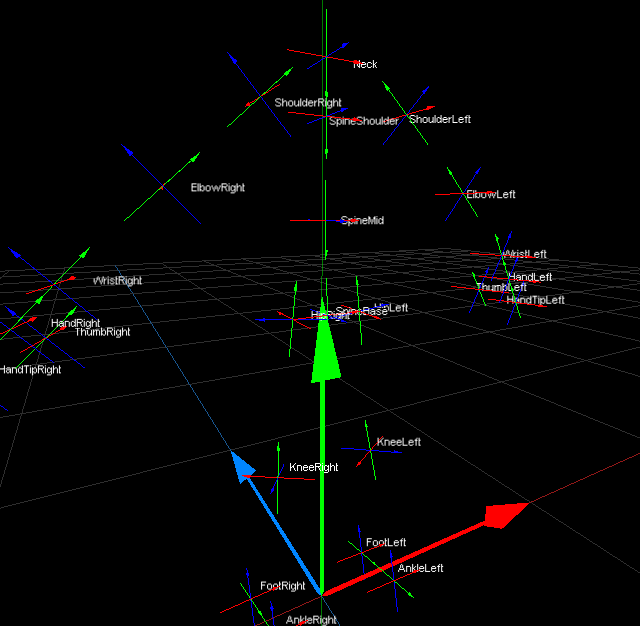Select the ShoulderLeft joint label
The height and width of the screenshot is (626, 640).
coord(439,120)
